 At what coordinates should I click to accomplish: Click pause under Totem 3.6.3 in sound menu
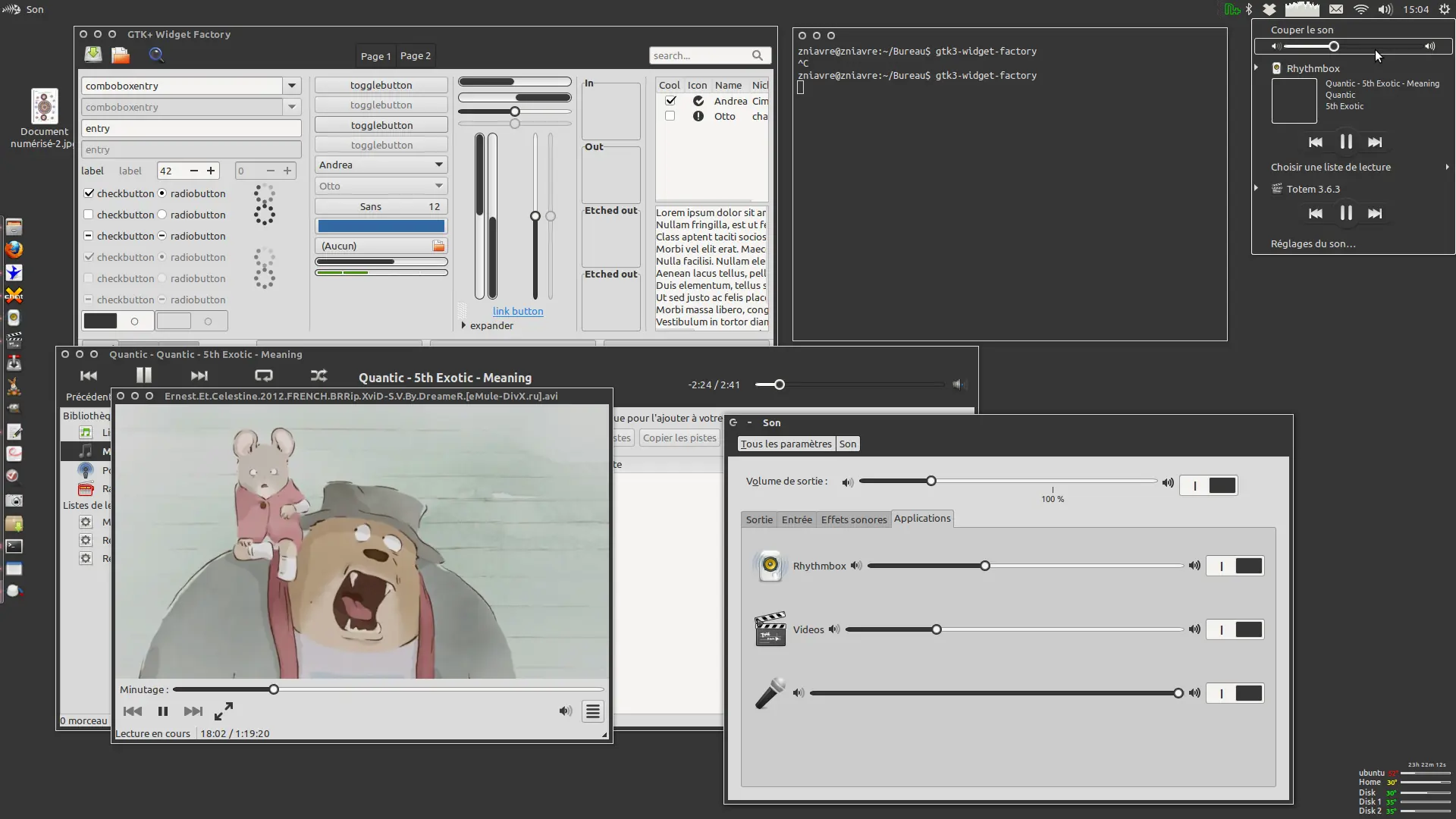(x=1346, y=214)
